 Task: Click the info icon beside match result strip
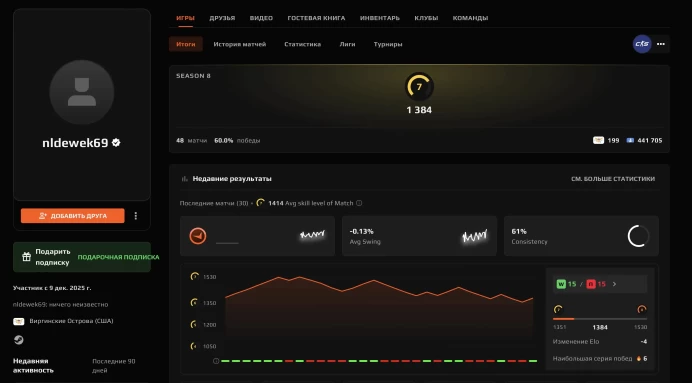[216, 361]
